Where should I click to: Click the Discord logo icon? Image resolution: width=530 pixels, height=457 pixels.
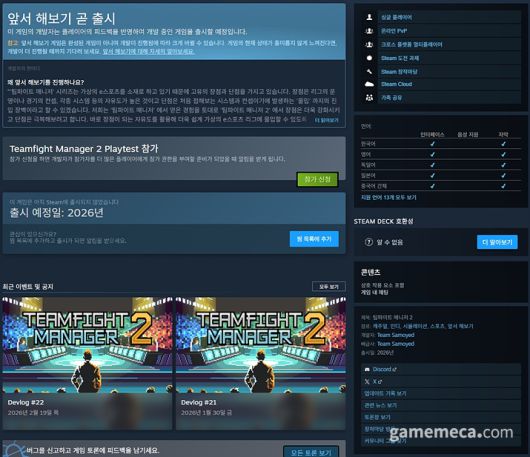(x=367, y=369)
